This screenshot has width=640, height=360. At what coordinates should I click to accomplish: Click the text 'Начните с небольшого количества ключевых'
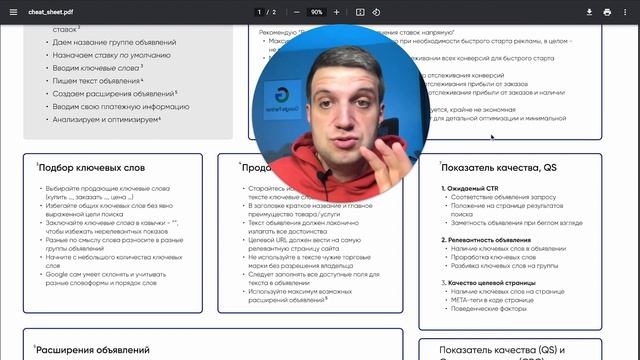click(x=114, y=257)
